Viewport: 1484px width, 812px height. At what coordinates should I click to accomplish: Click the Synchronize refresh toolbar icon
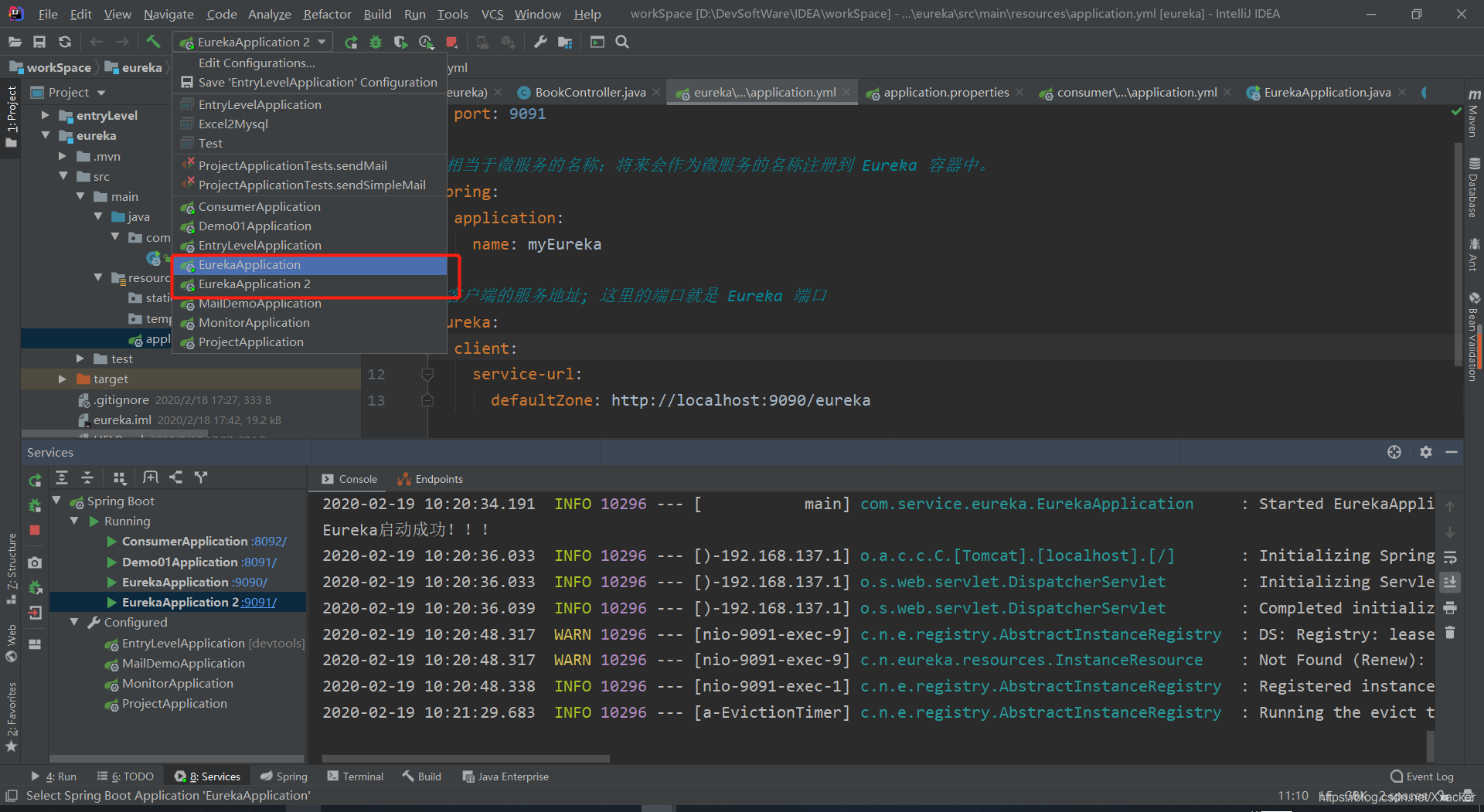pos(65,42)
